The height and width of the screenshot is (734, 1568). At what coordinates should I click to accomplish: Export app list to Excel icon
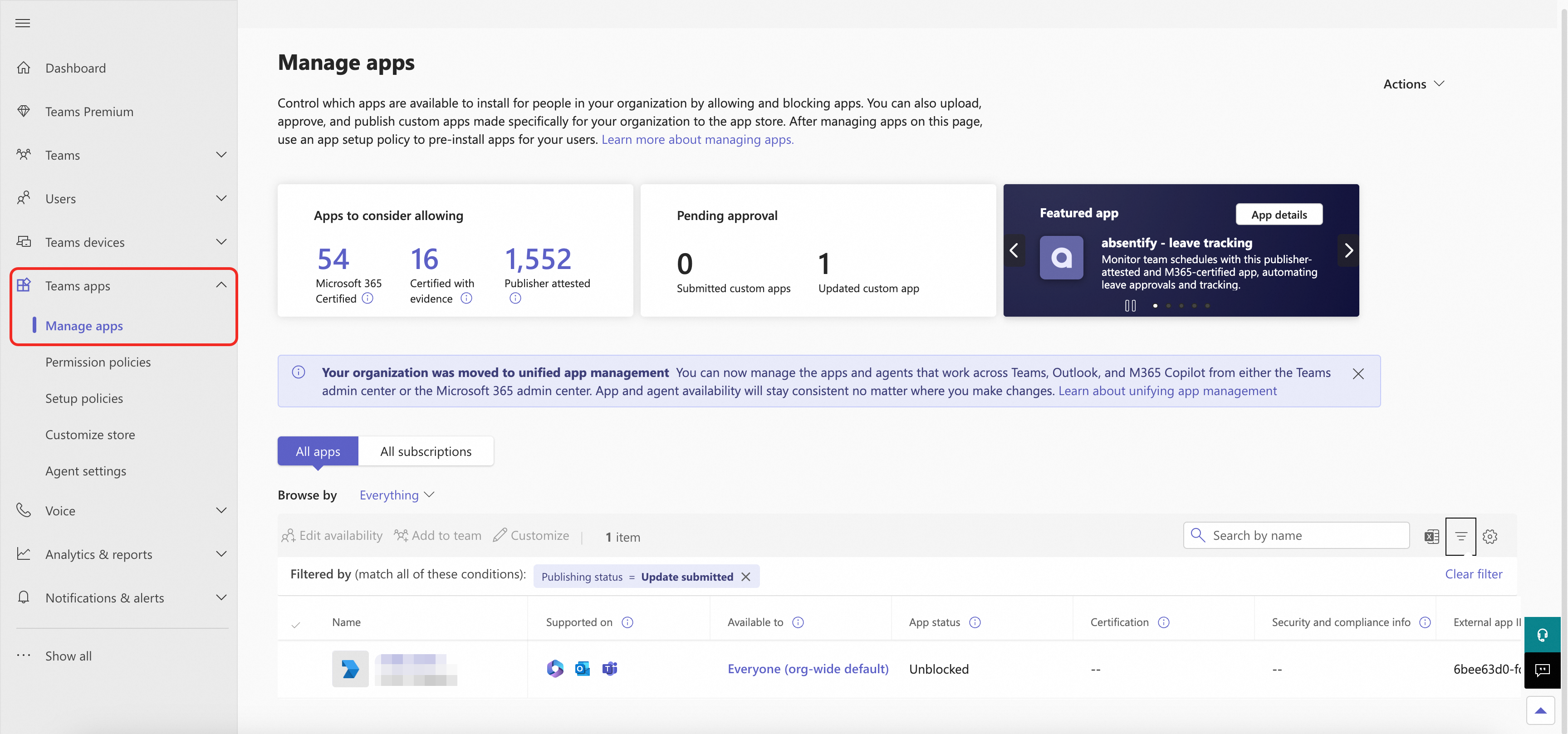pos(1431,536)
